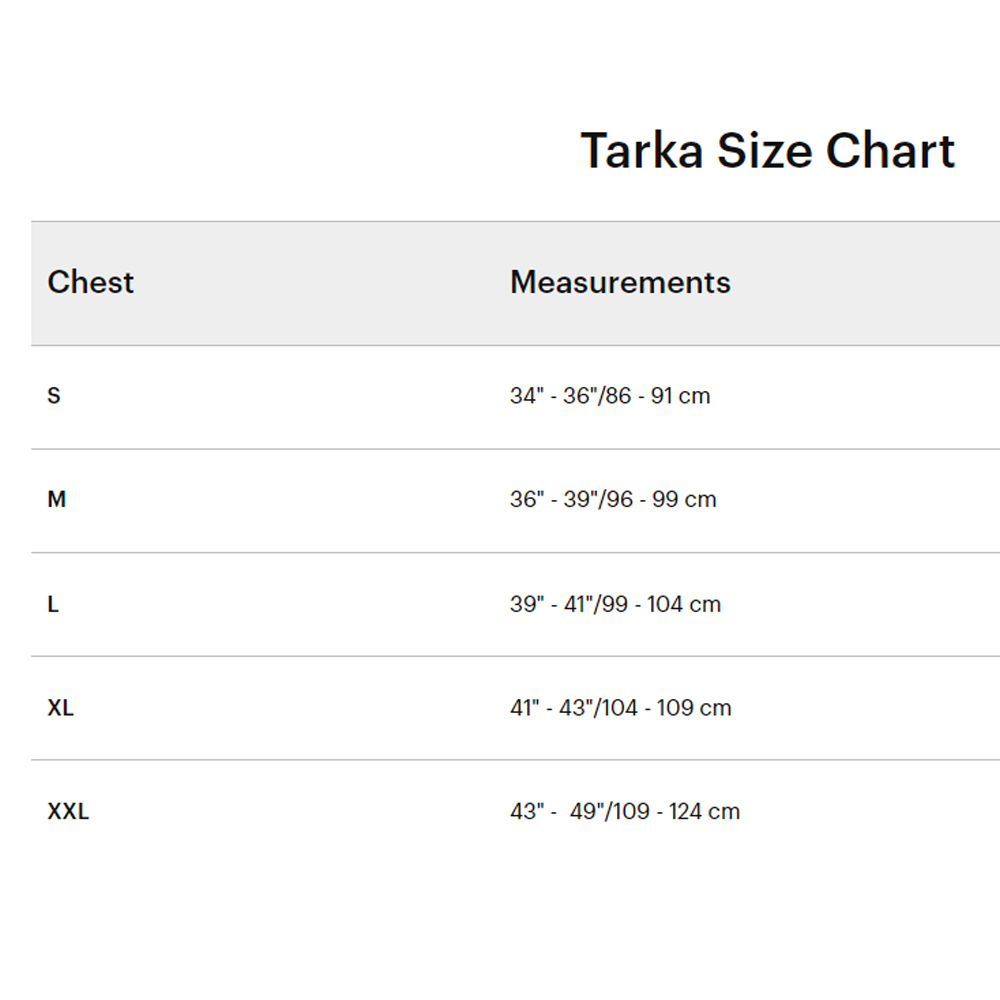Click the XXL size label

pos(68,811)
